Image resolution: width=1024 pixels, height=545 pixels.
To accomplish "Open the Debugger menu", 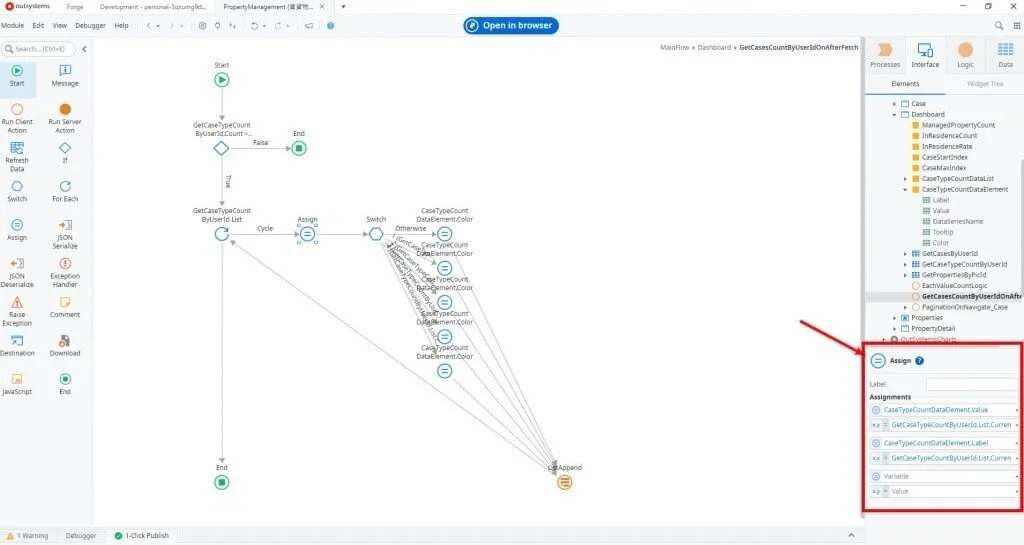I will point(91,25).
